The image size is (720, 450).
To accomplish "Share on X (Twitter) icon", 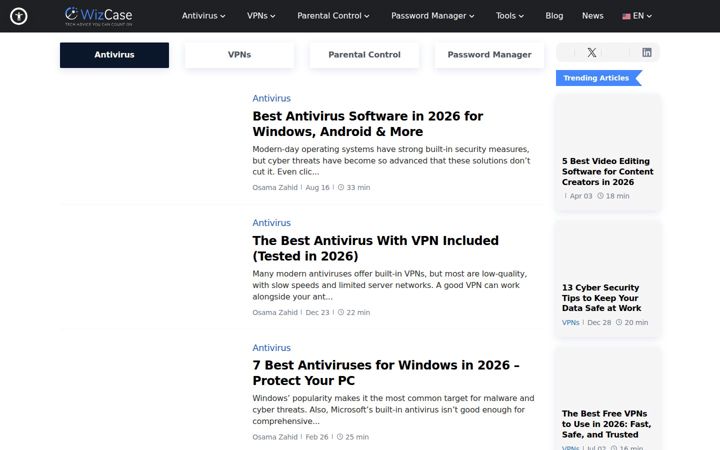I will pos(592,52).
